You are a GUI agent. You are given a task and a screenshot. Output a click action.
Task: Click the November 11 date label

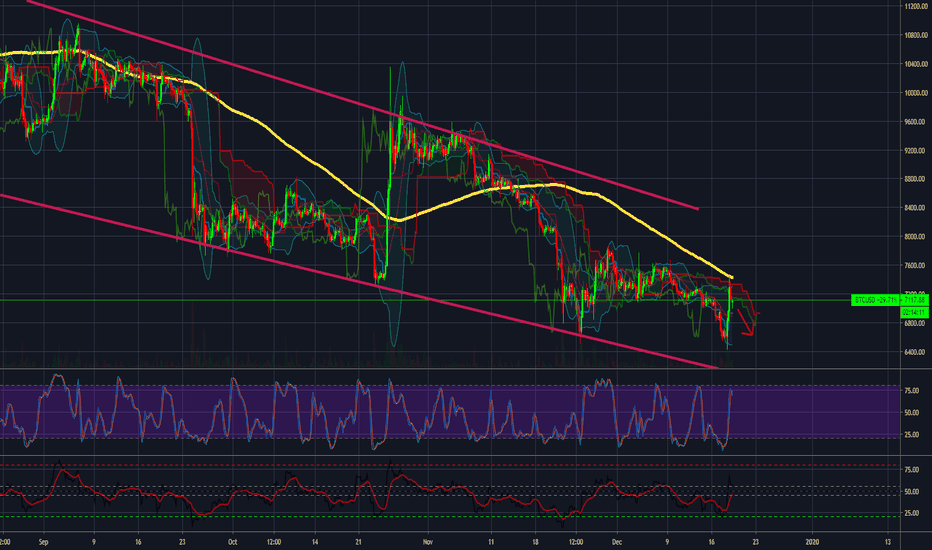491,542
